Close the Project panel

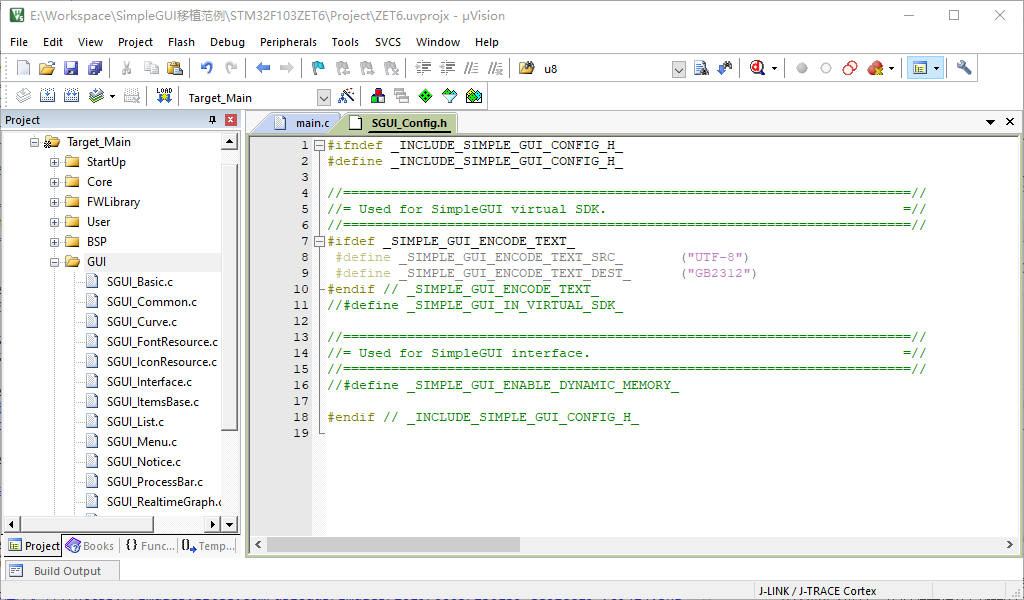click(x=230, y=120)
